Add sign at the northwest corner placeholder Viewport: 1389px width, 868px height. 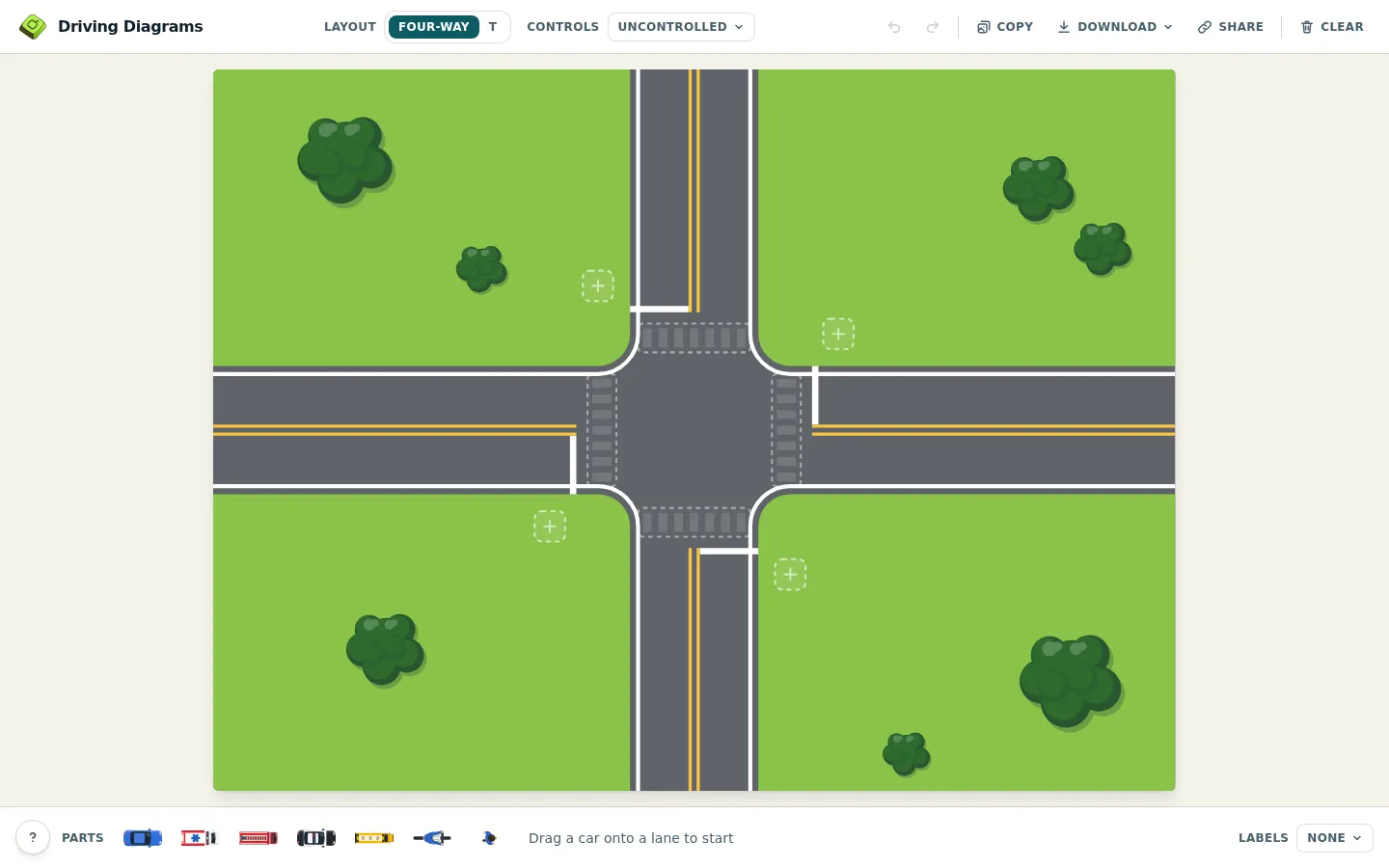[x=598, y=285]
